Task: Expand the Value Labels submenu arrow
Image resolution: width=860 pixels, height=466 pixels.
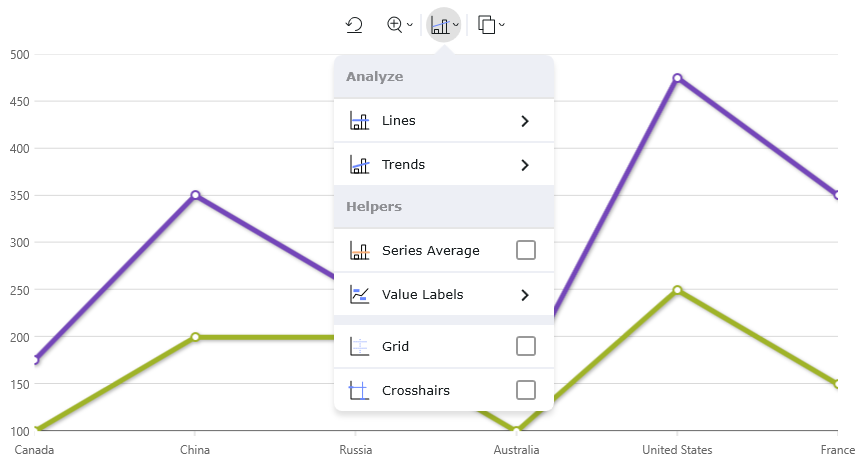Action: (525, 295)
